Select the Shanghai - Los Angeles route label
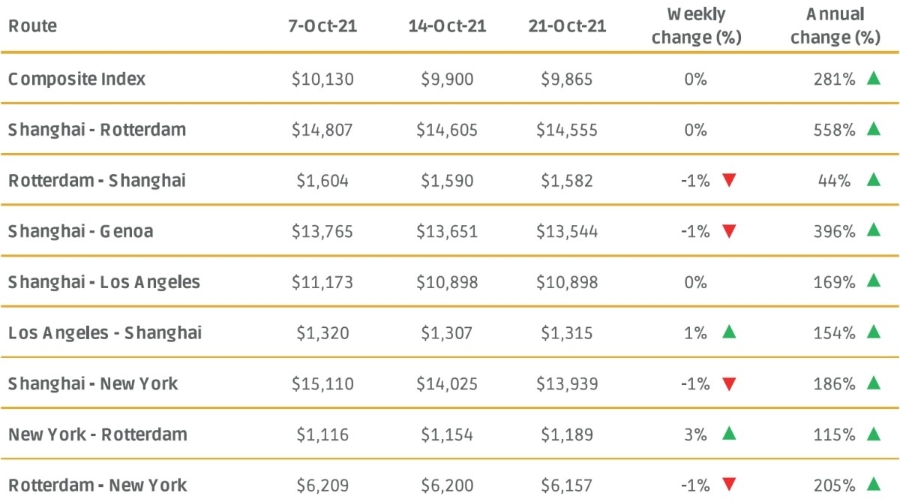Image resolution: width=900 pixels, height=502 pixels. 104,281
